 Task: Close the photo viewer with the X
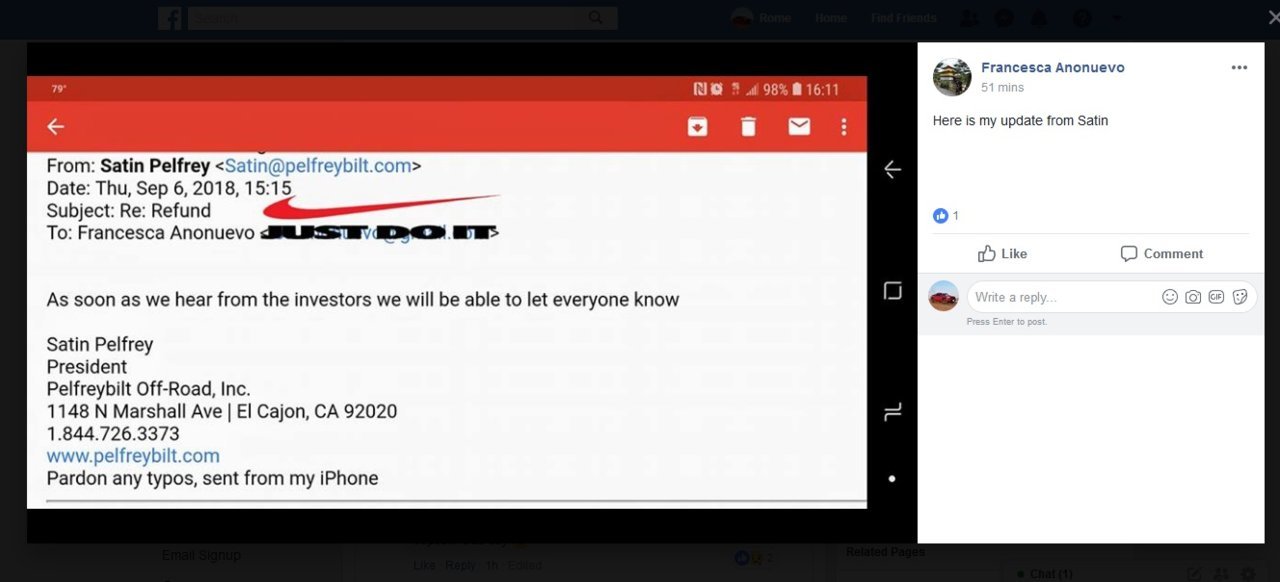pyautogui.click(x=1273, y=18)
